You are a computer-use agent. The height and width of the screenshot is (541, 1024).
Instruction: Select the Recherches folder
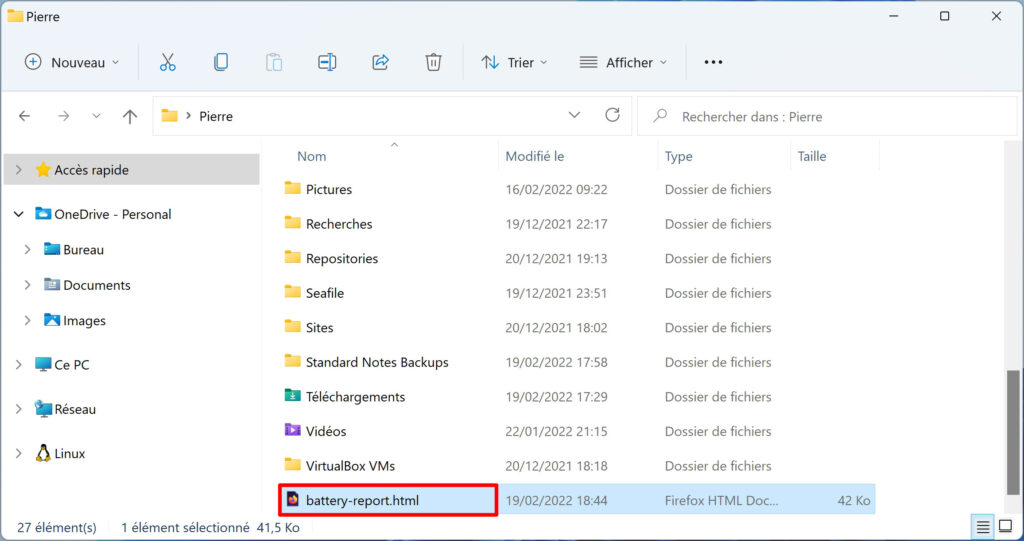[x=339, y=223]
